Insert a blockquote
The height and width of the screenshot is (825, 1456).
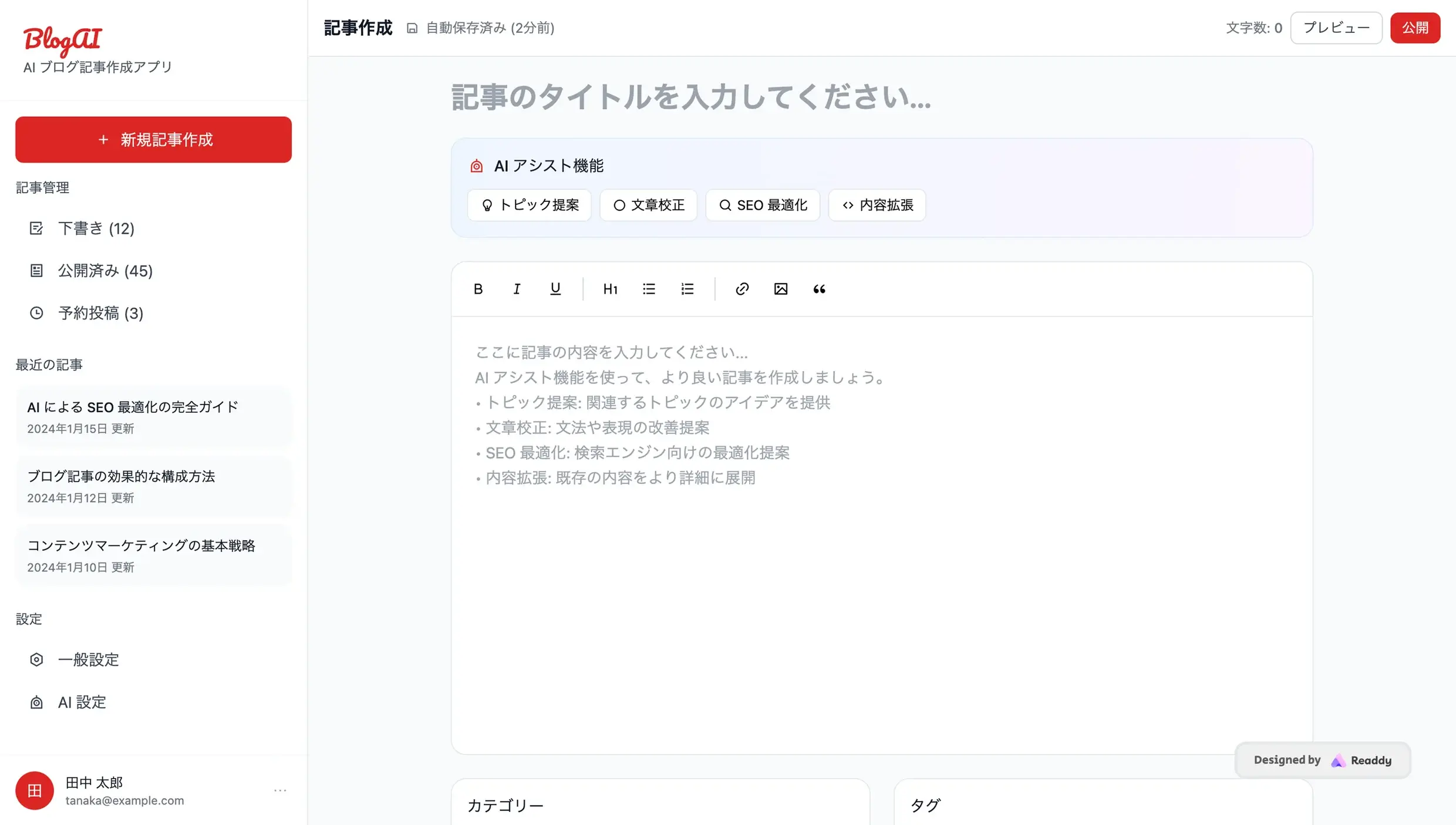point(819,288)
